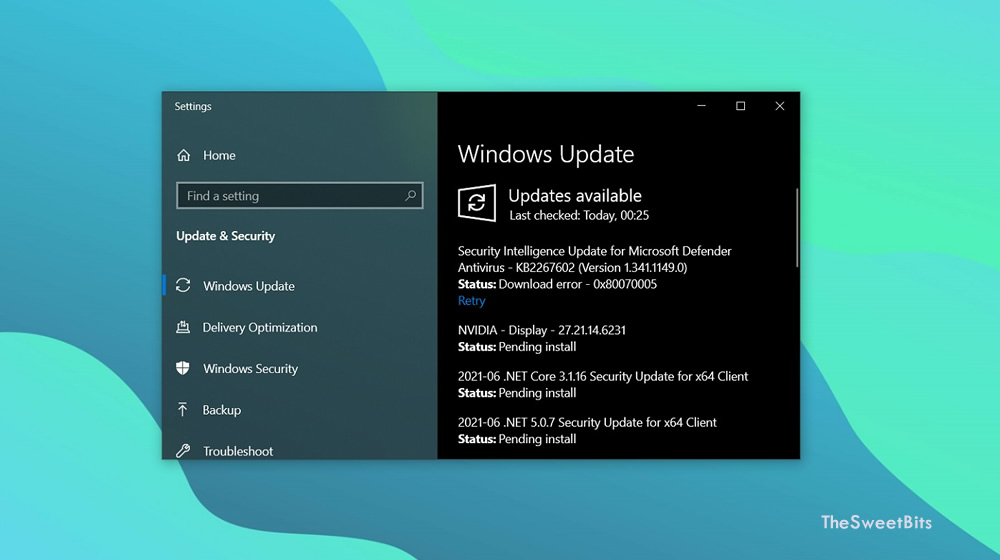Click Security Intelligence Update KB2267602 entry
1000x560 pixels.
pyautogui.click(x=594, y=259)
